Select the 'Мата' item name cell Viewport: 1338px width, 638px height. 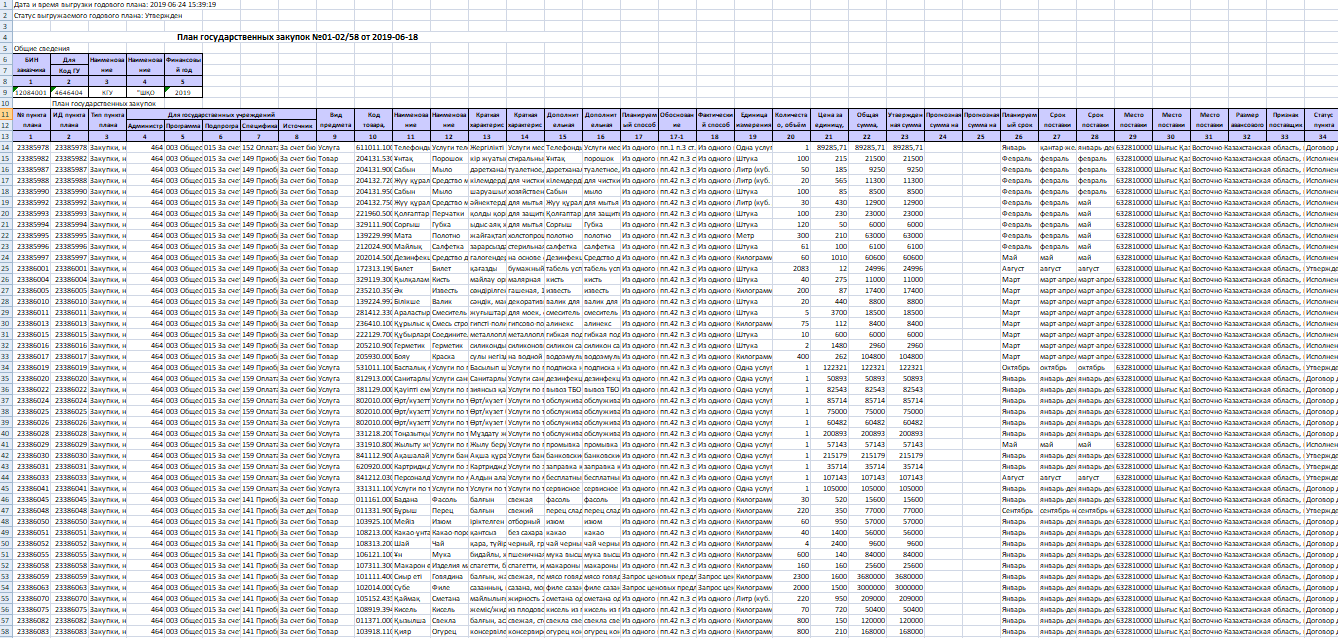click(411, 235)
